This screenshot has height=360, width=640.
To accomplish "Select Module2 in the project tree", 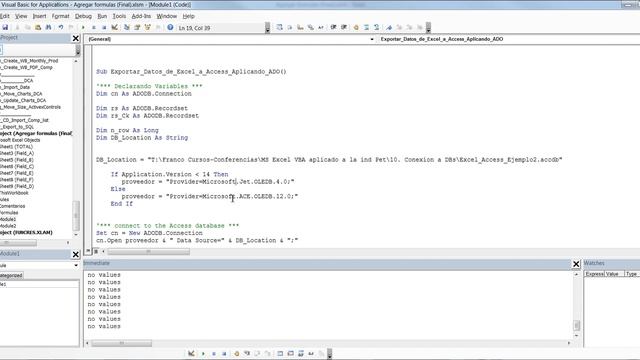I will point(8,226).
